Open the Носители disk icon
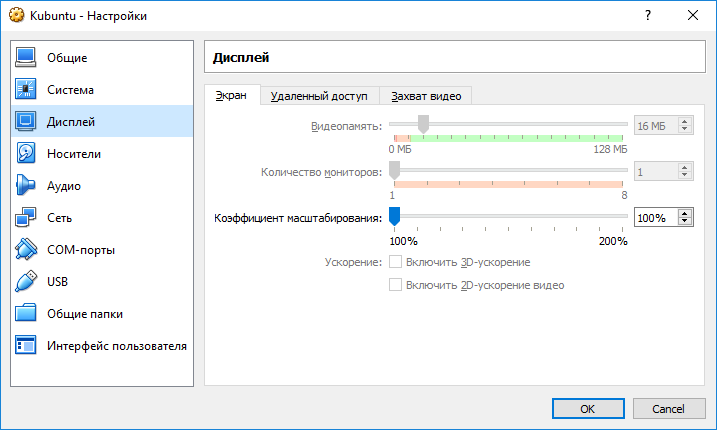The image size is (717, 430). coord(25,153)
